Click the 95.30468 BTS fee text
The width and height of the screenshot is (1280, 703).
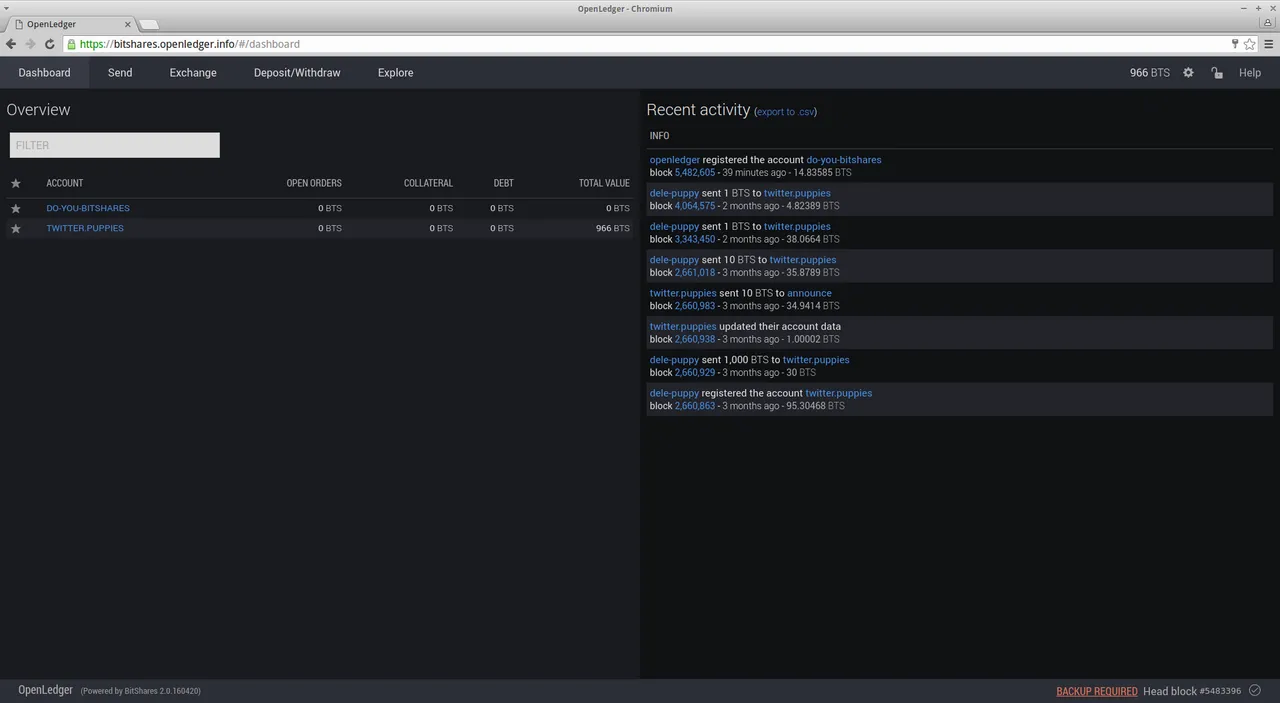click(x=815, y=406)
